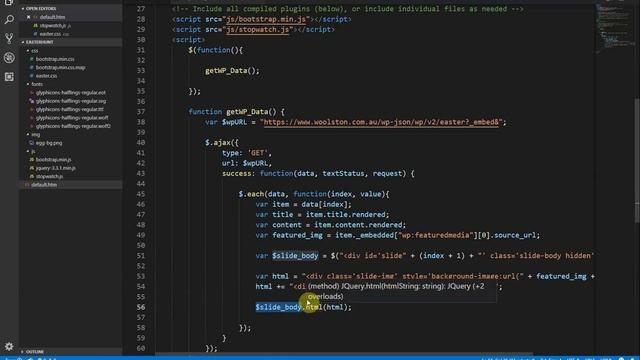Open bootstrap.min.css.map file

click(x=60, y=67)
